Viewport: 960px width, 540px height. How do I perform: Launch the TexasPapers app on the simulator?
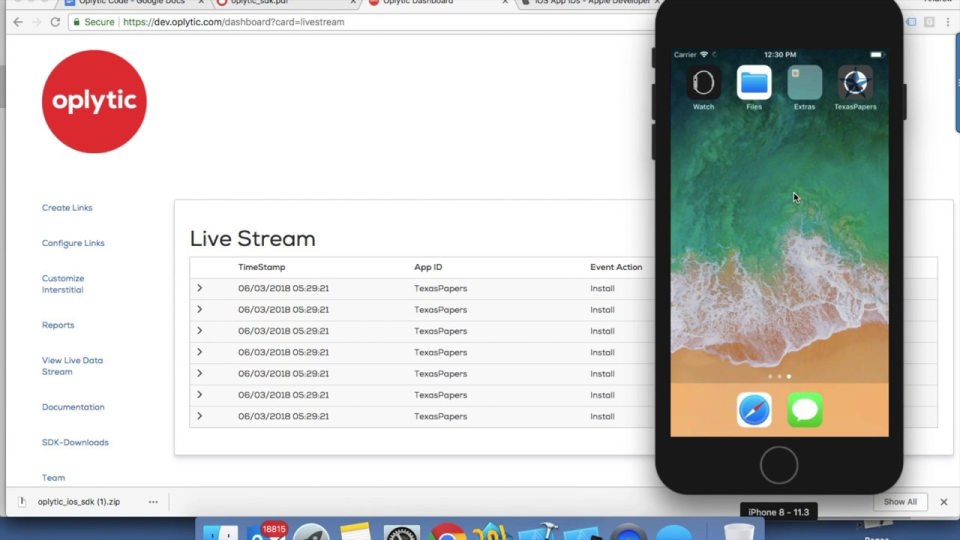click(x=855, y=83)
